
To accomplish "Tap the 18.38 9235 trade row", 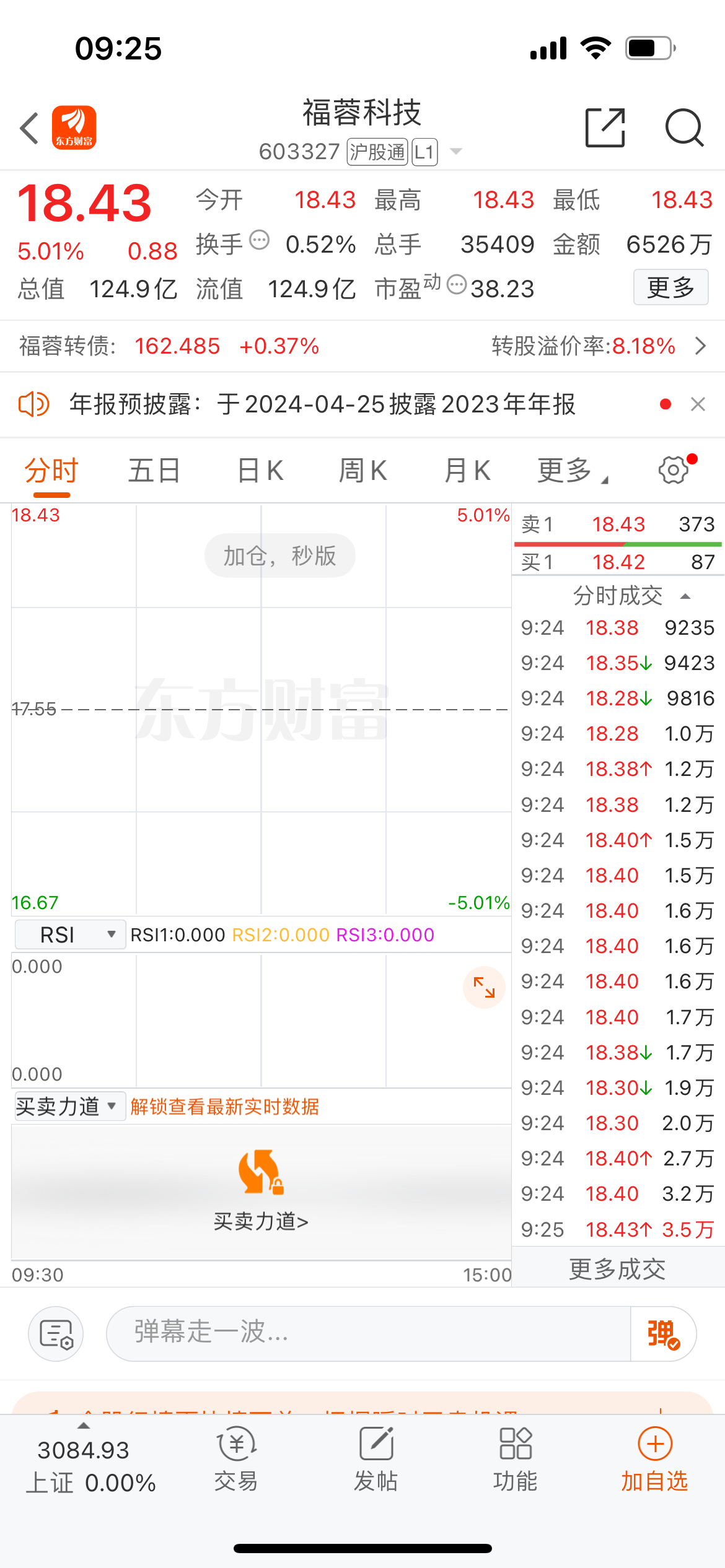I will click(x=618, y=628).
